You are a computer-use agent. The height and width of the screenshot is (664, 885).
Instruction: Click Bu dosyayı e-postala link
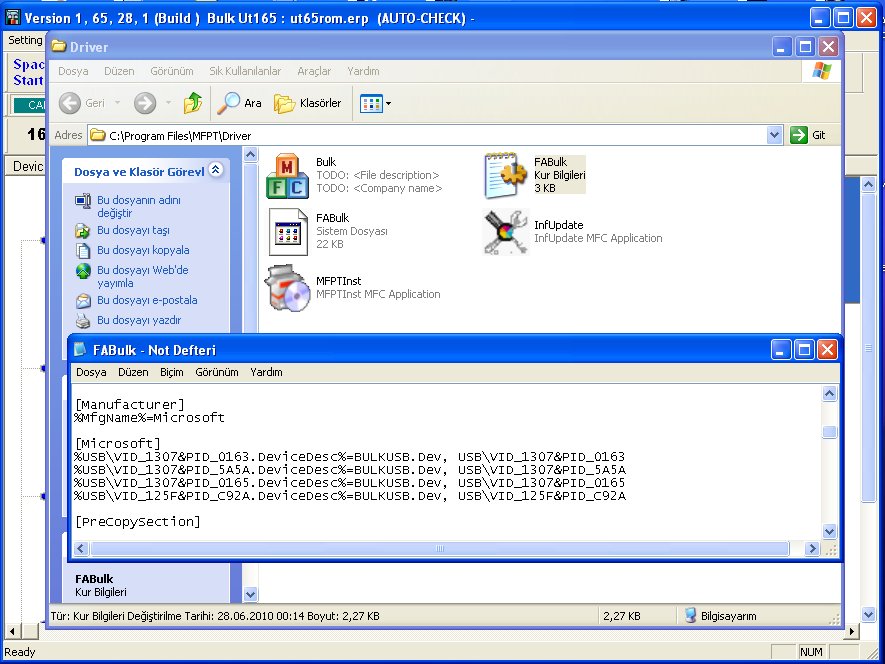(x=147, y=300)
